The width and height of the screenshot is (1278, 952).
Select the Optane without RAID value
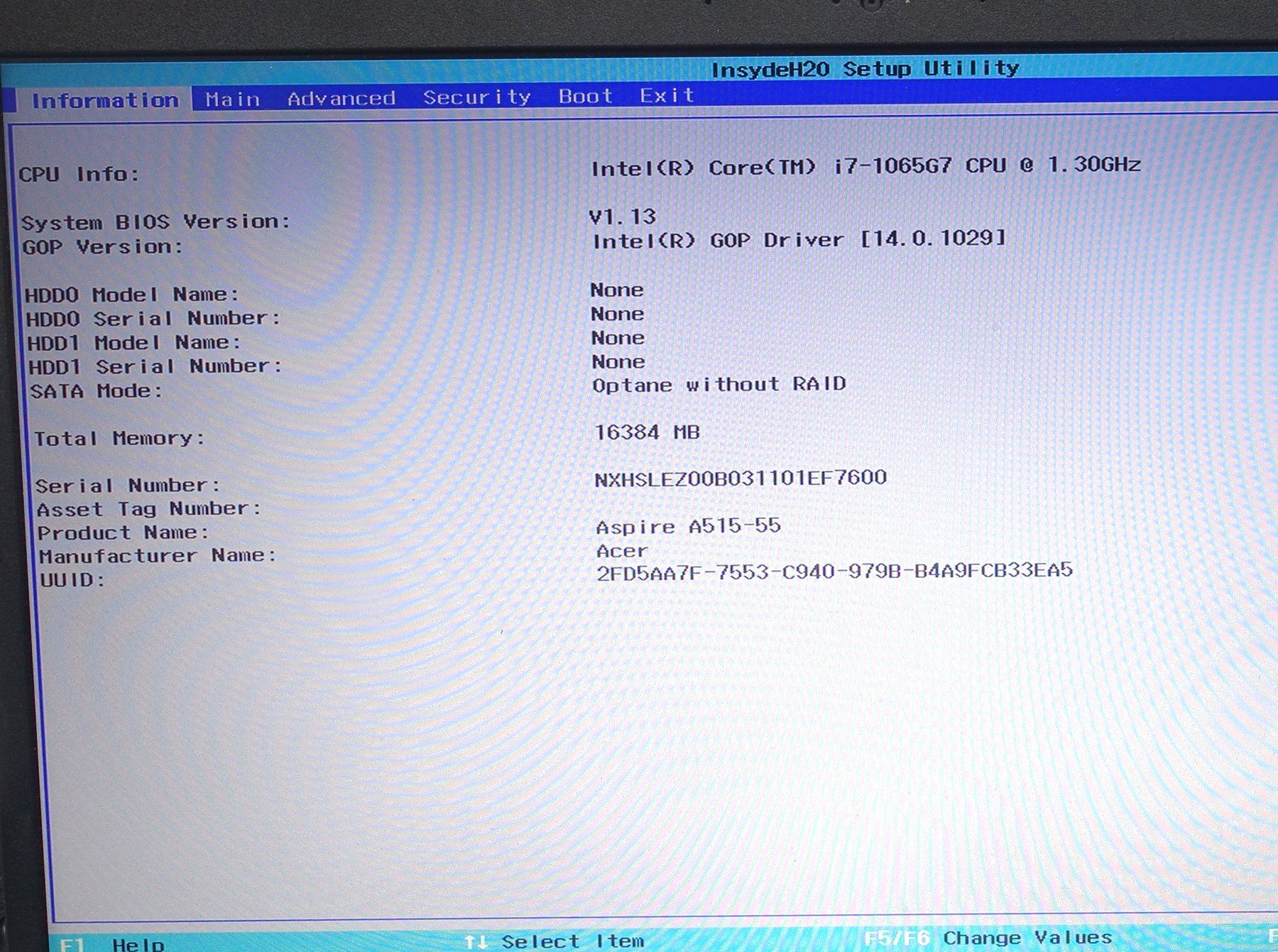(719, 385)
